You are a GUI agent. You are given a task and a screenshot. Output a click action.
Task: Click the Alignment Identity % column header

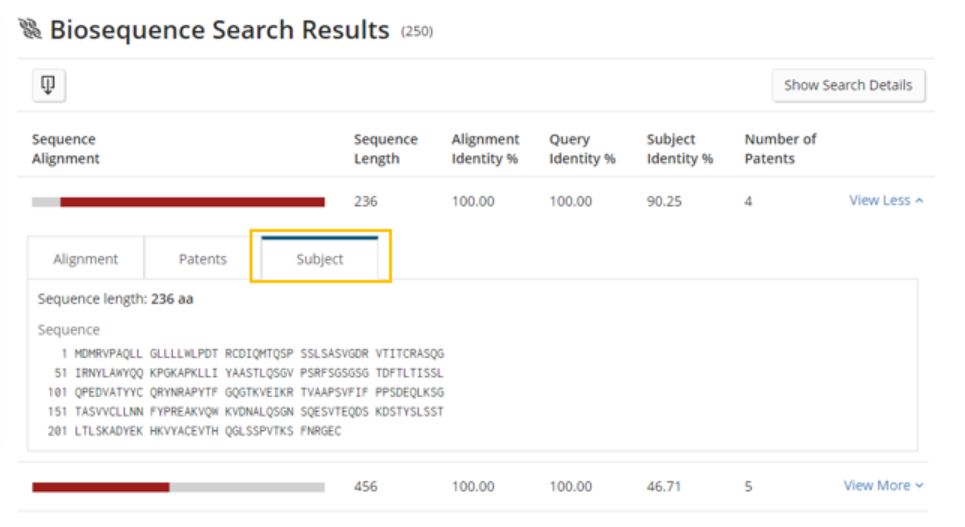[x=485, y=149]
